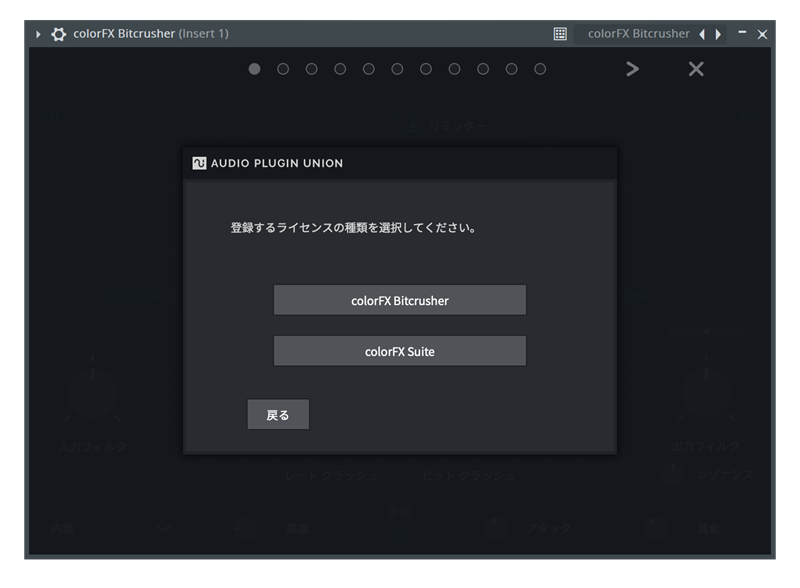Screen dimensions: 800x588
Task: Open the gear settings in title bar
Action: [x=58, y=34]
